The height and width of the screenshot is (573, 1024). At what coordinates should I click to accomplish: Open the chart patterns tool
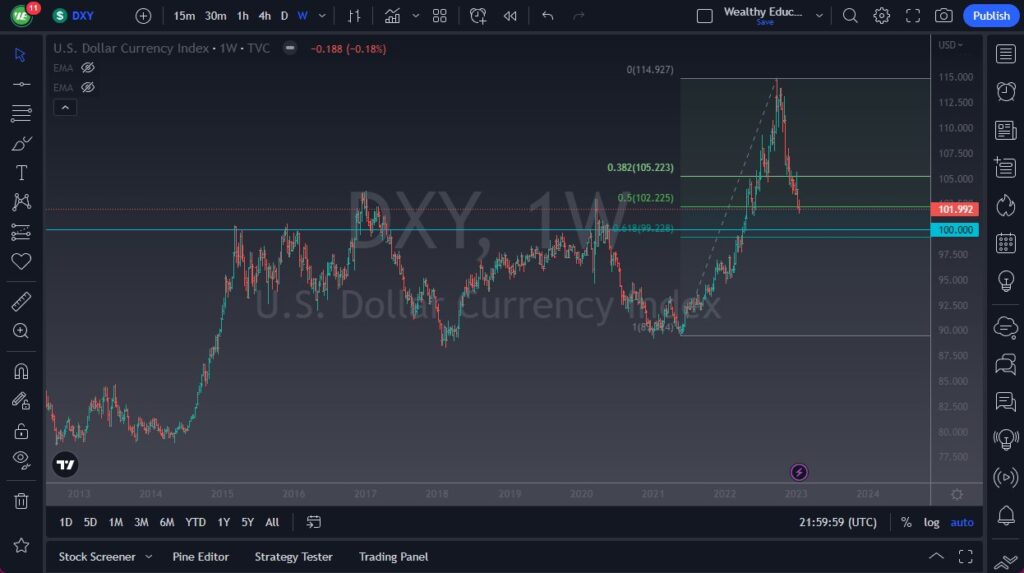[x=21, y=202]
